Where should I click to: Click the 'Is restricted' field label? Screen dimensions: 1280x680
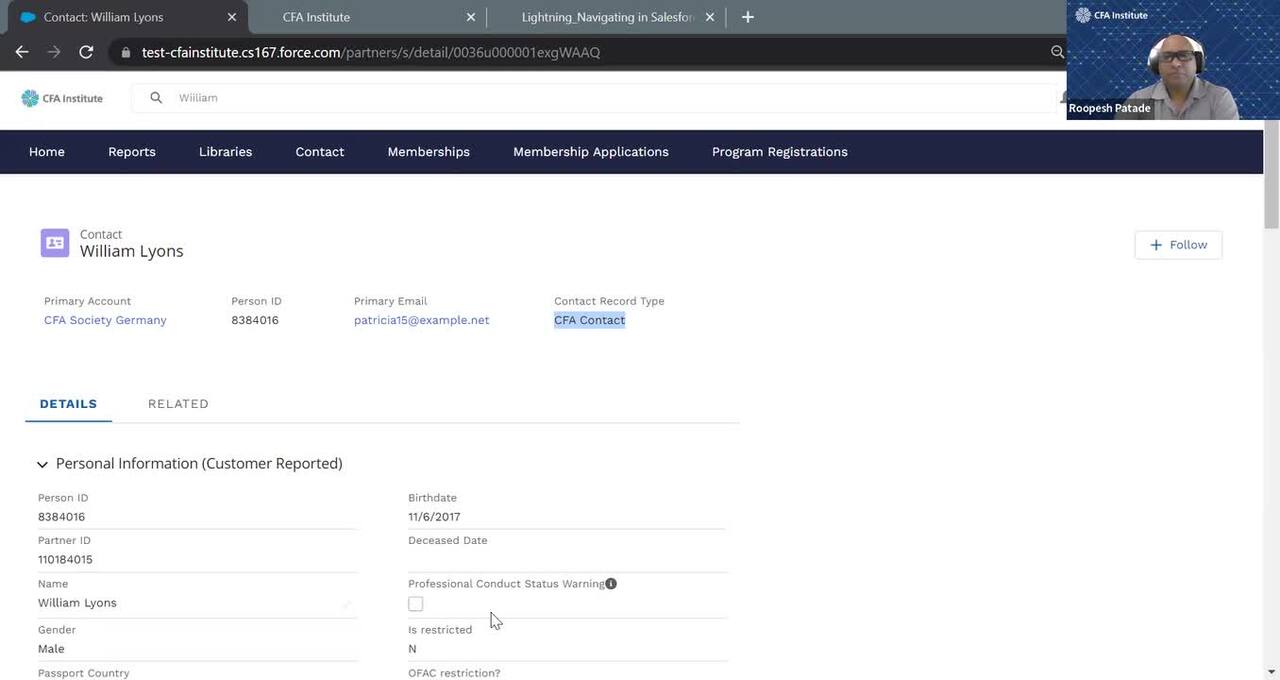click(440, 630)
